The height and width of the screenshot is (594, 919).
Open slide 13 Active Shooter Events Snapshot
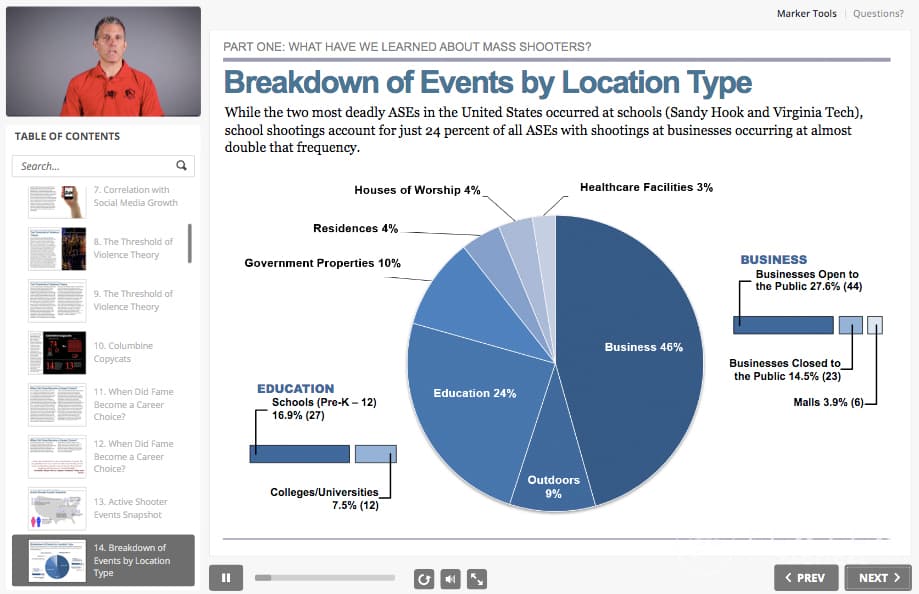(x=103, y=508)
